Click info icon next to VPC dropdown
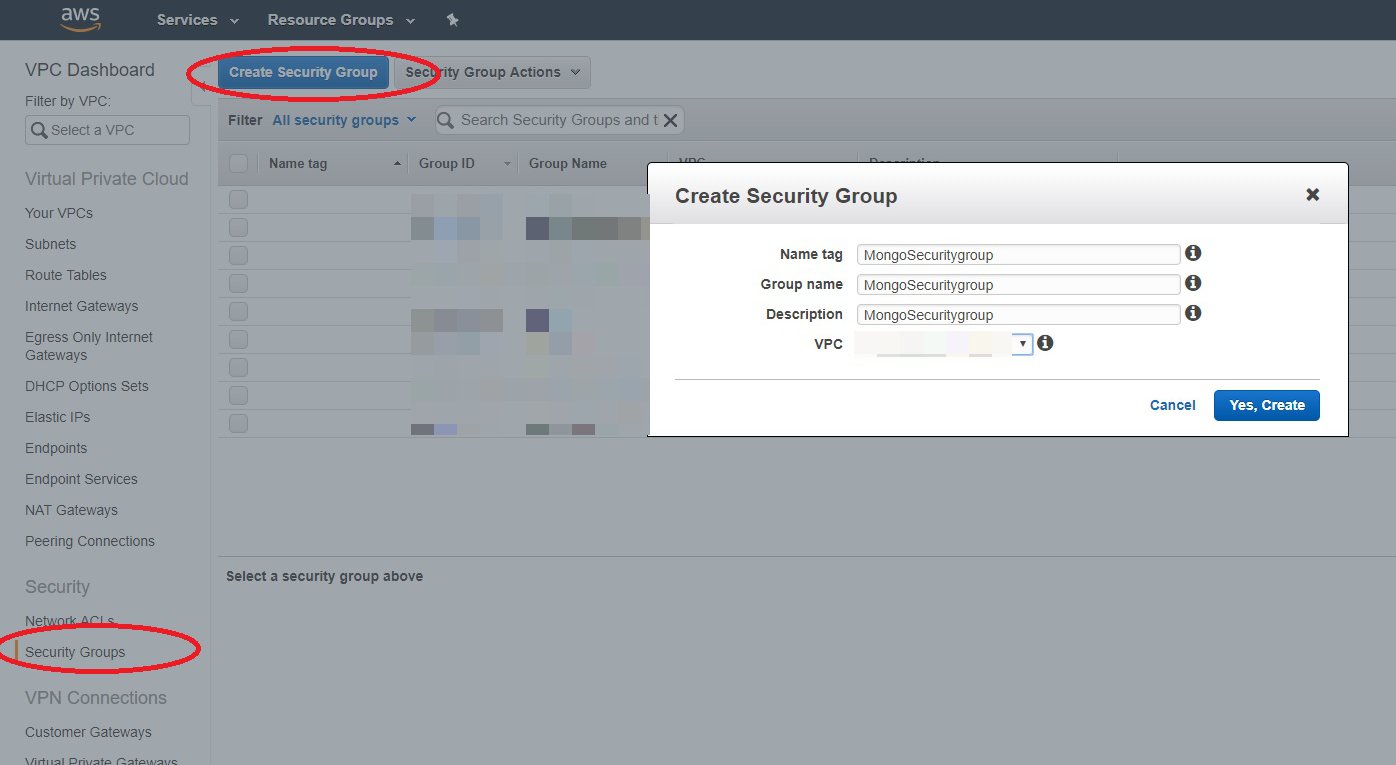1396x765 pixels. pyautogui.click(x=1045, y=343)
